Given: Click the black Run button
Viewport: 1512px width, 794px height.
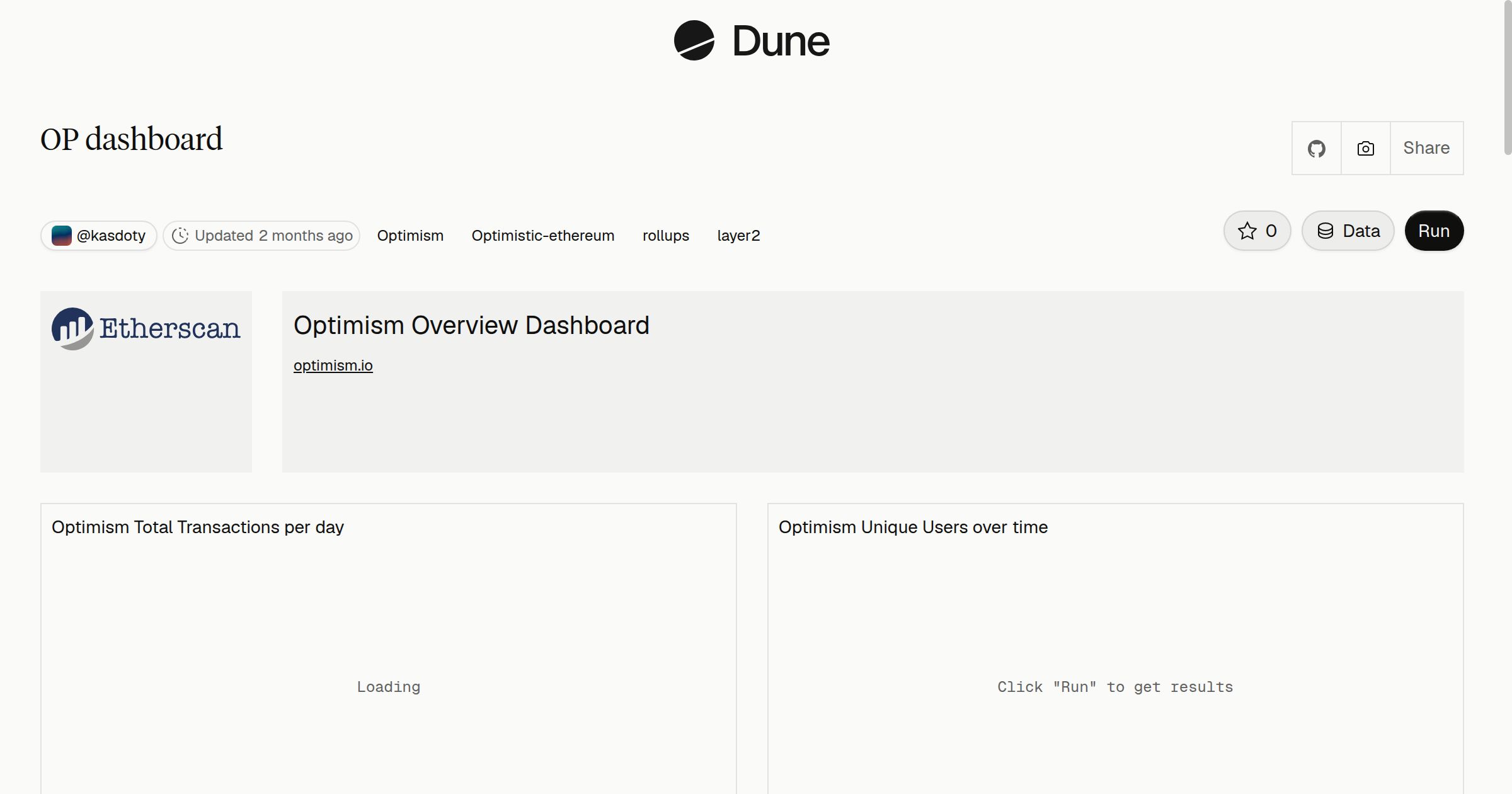Looking at the screenshot, I should [x=1434, y=231].
